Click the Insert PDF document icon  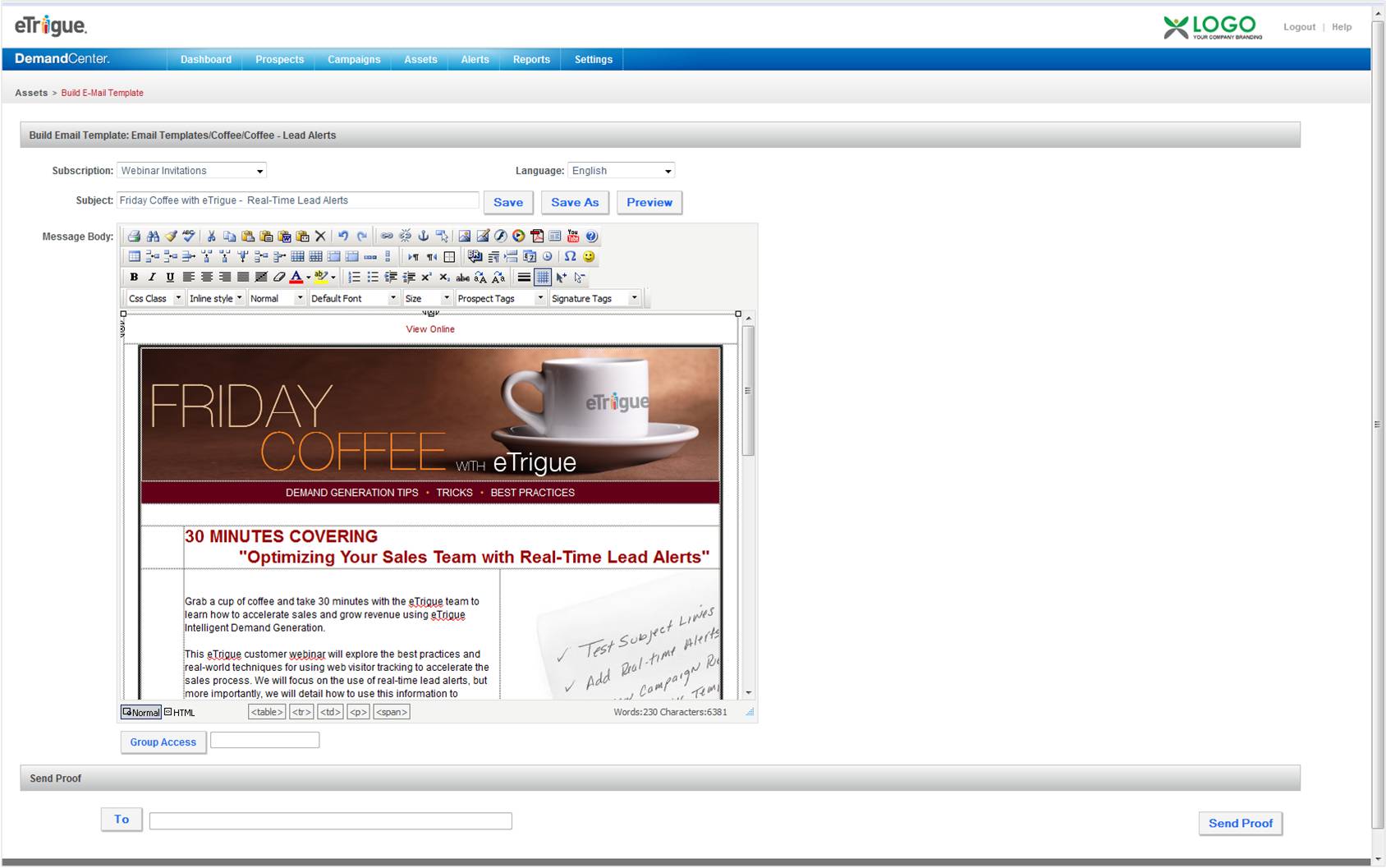click(x=537, y=237)
